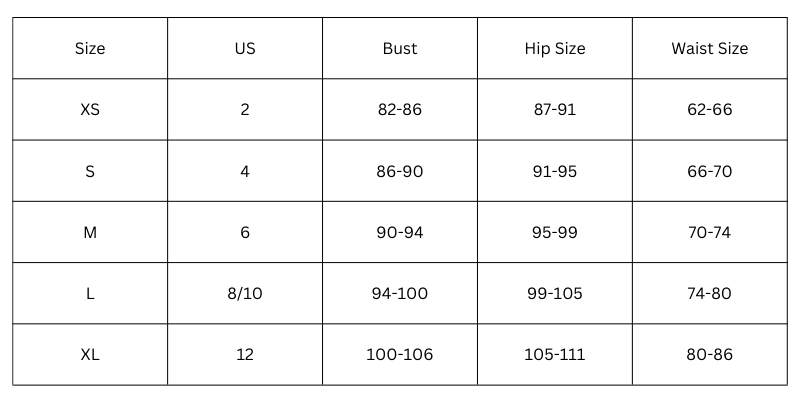Click the L size row label
The height and width of the screenshot is (400, 800).
click(x=90, y=293)
